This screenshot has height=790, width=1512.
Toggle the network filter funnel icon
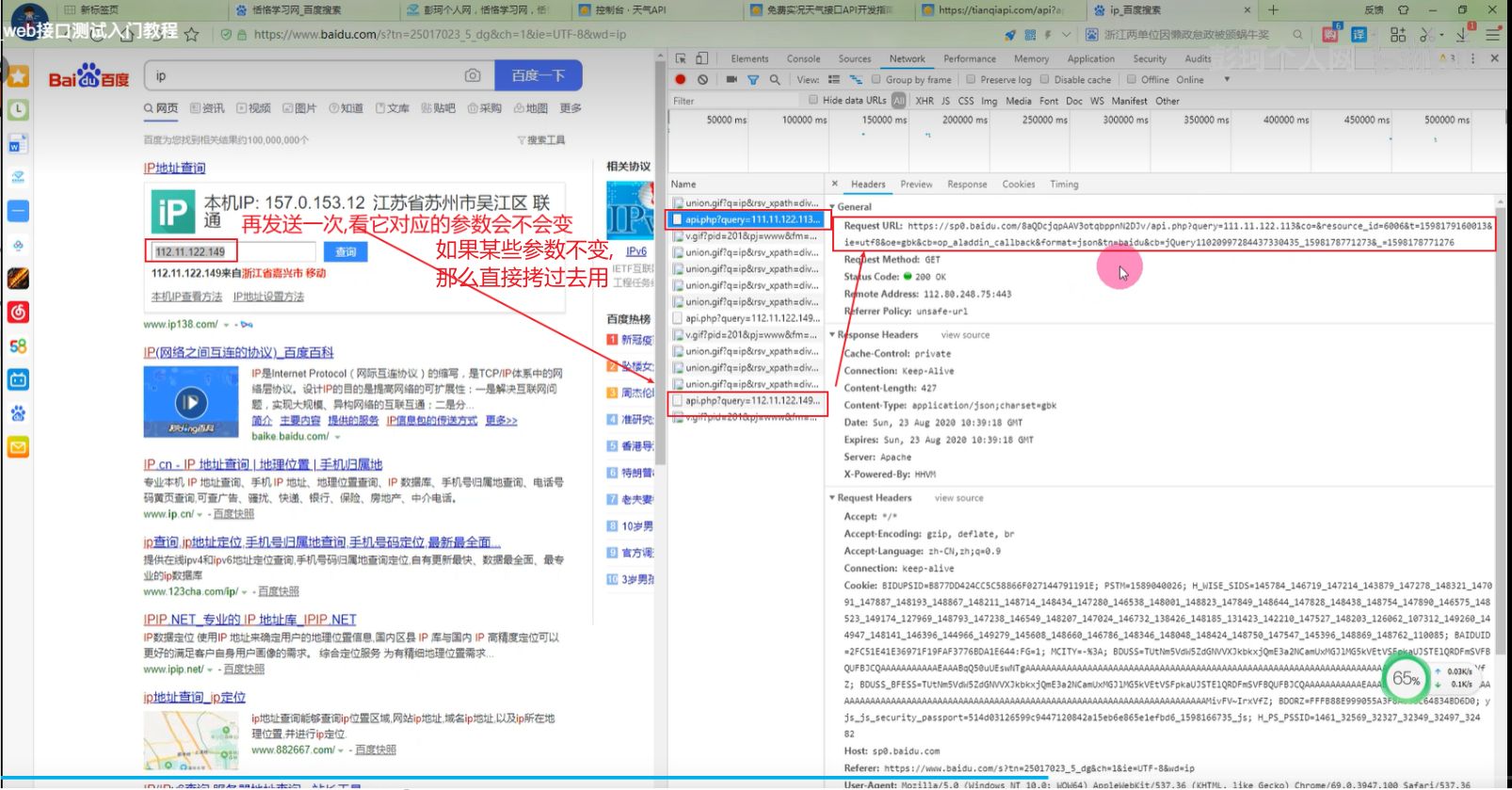[x=753, y=80]
